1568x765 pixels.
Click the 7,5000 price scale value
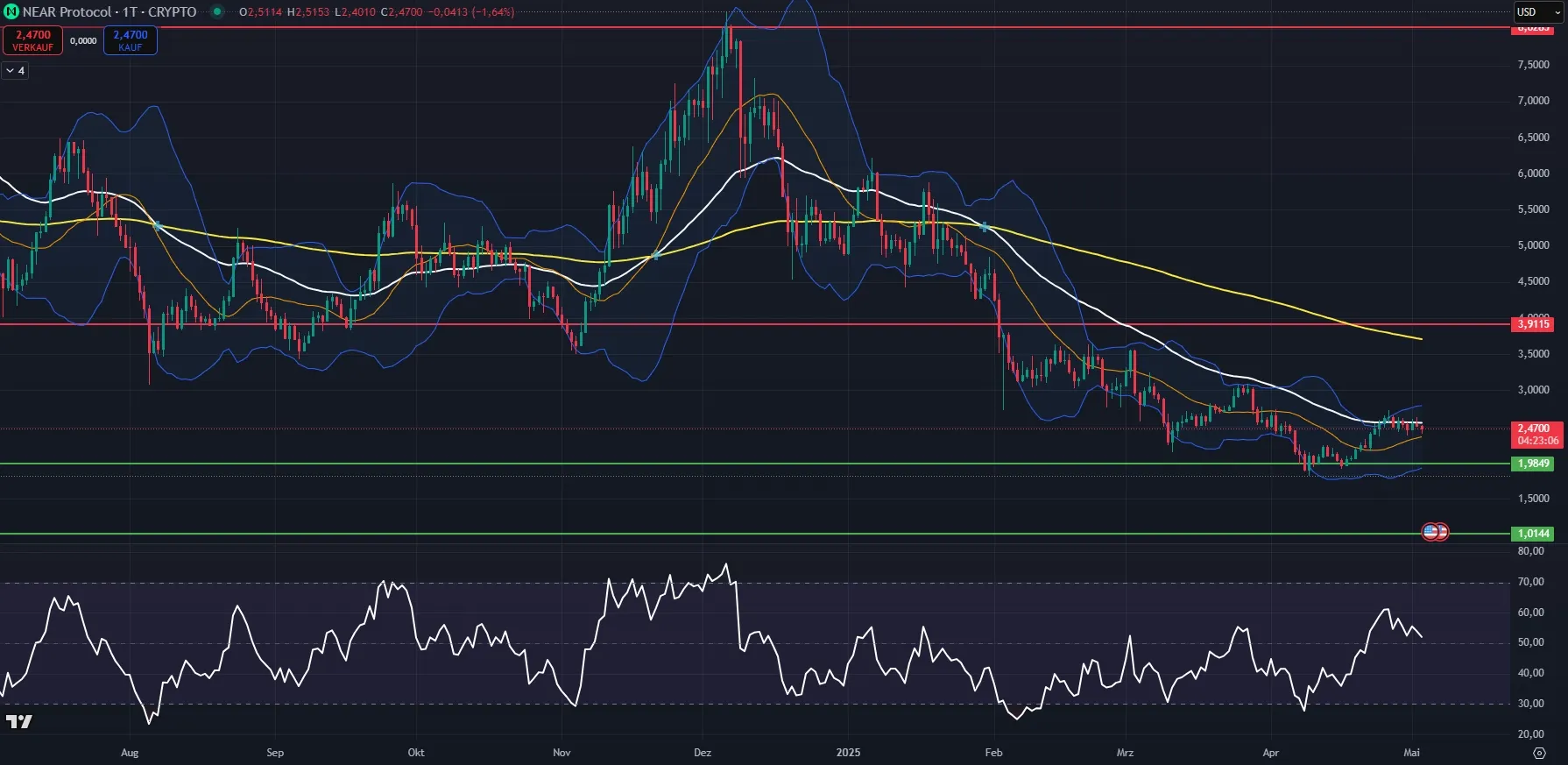click(1533, 65)
